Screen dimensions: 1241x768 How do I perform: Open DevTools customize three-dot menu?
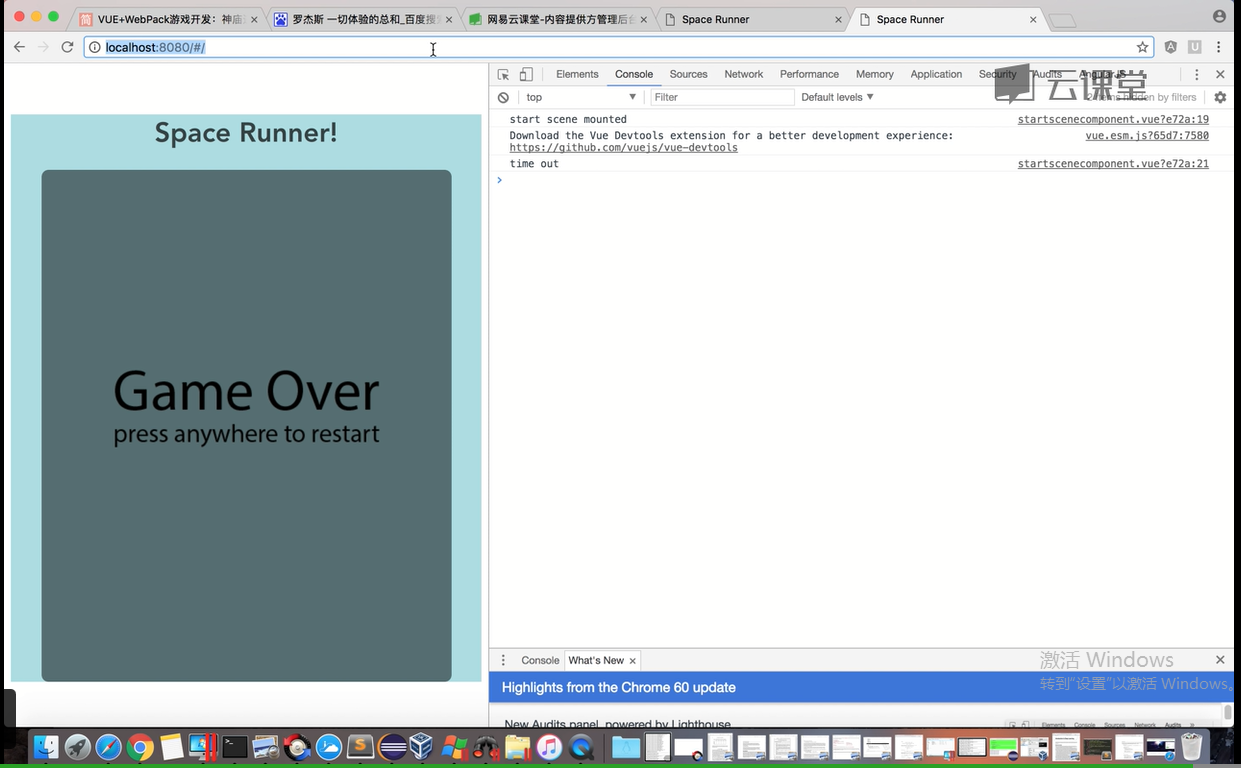click(x=1197, y=74)
